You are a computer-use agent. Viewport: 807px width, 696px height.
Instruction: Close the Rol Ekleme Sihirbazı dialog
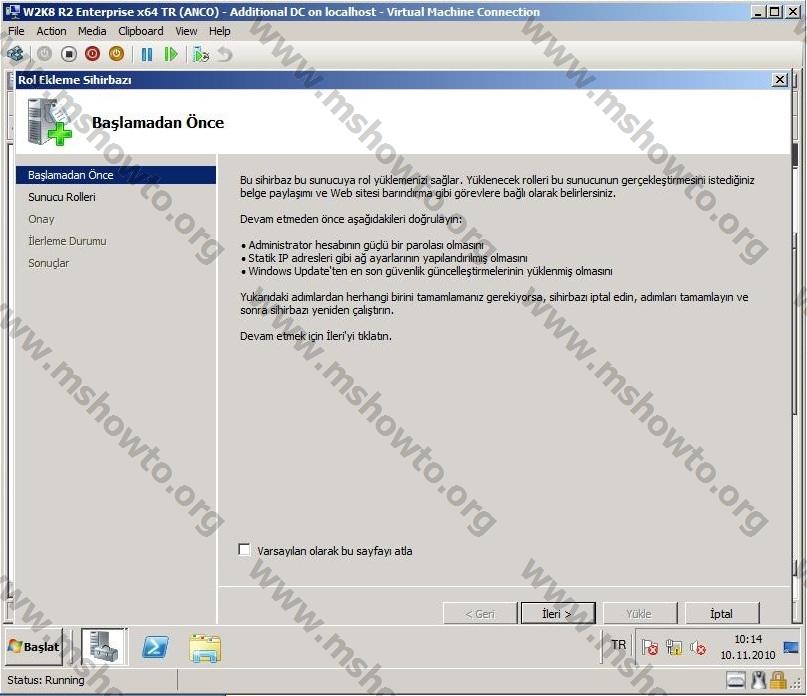tap(780, 80)
